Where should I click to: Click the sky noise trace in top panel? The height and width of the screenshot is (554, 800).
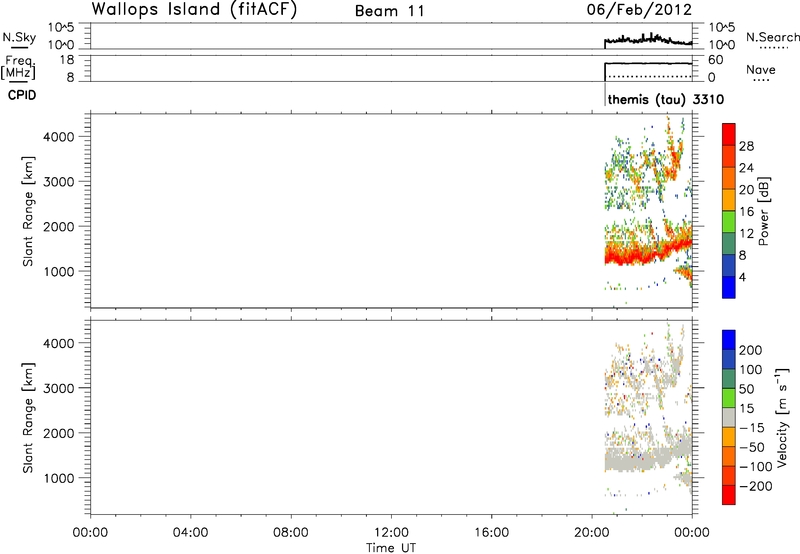pos(648,40)
